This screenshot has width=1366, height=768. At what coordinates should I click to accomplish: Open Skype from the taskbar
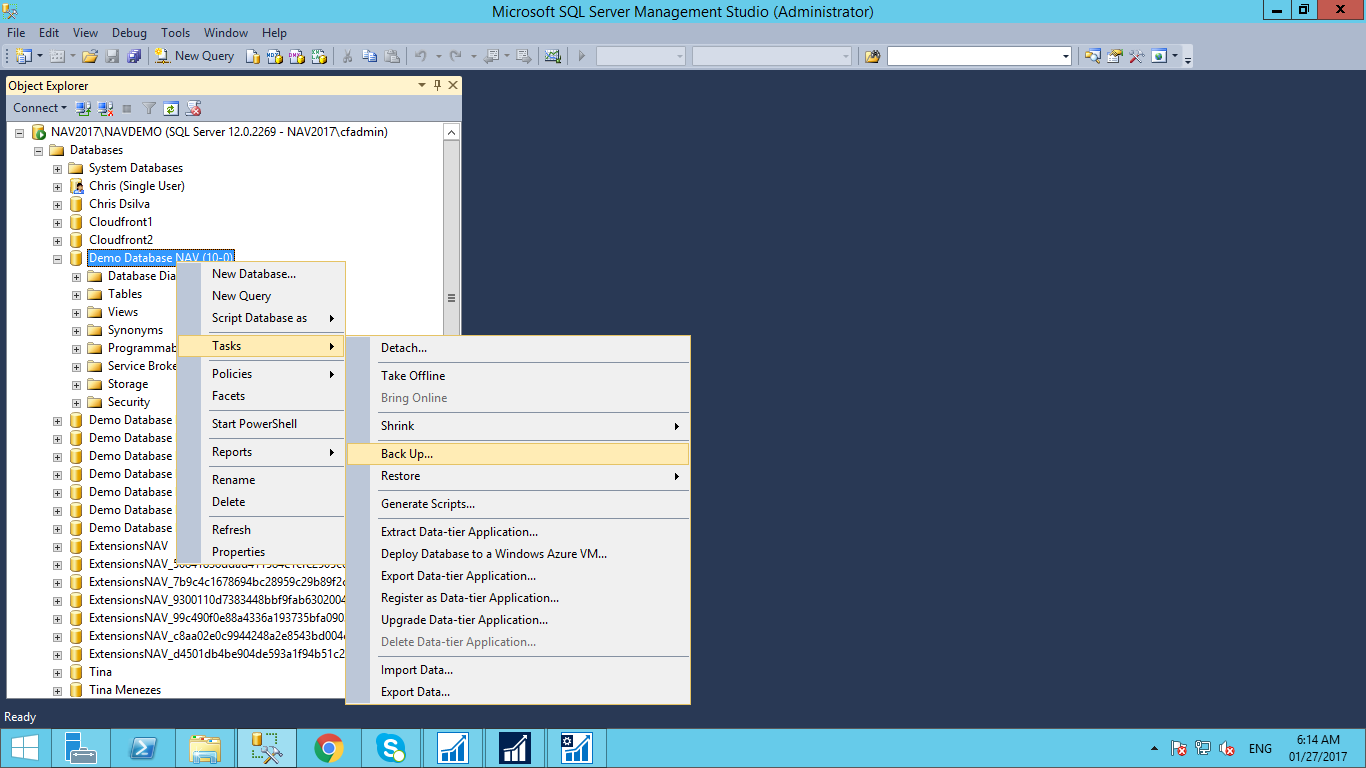click(x=391, y=748)
